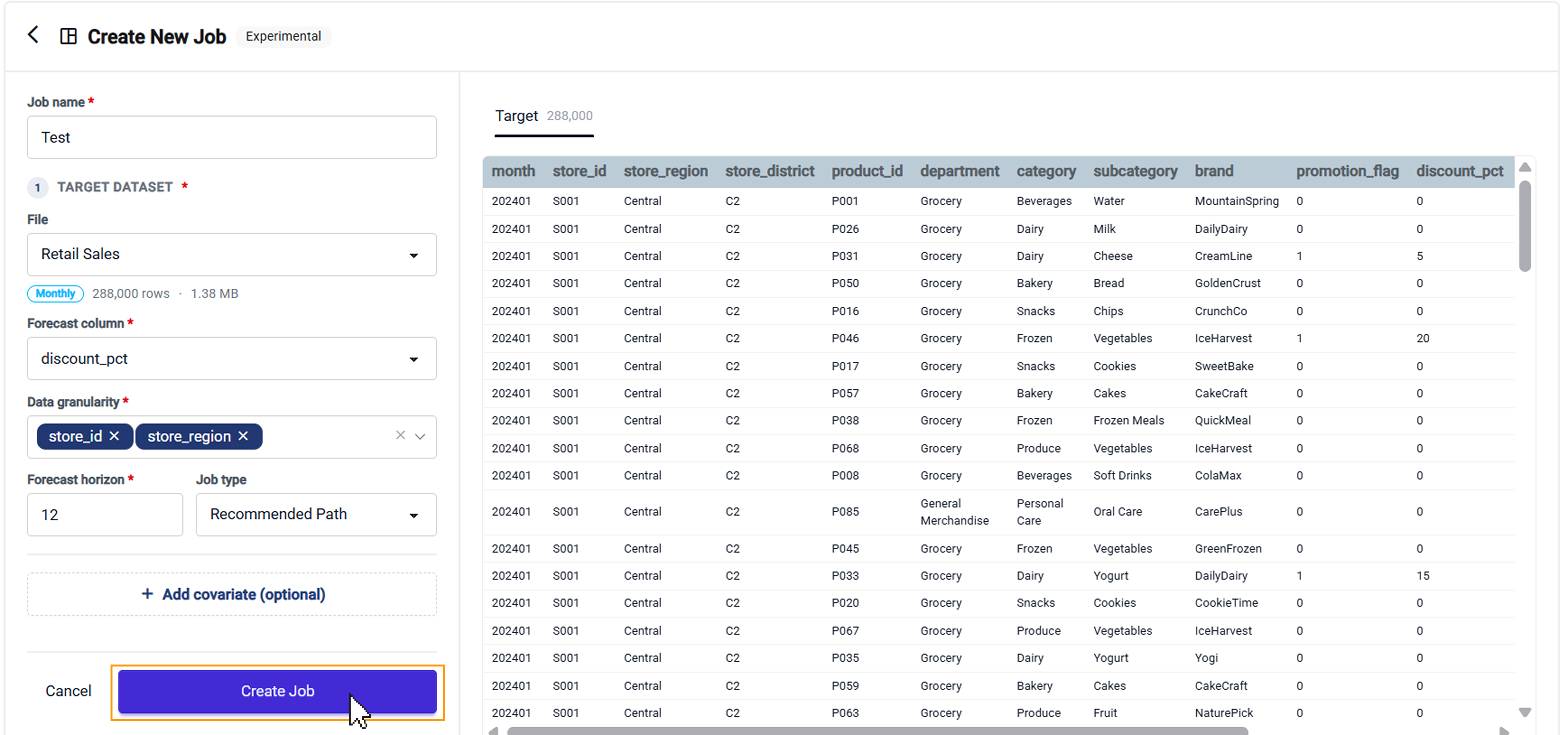Click the QuickMeal brand cell
This screenshot has height=735, width=1568.
click(1222, 421)
